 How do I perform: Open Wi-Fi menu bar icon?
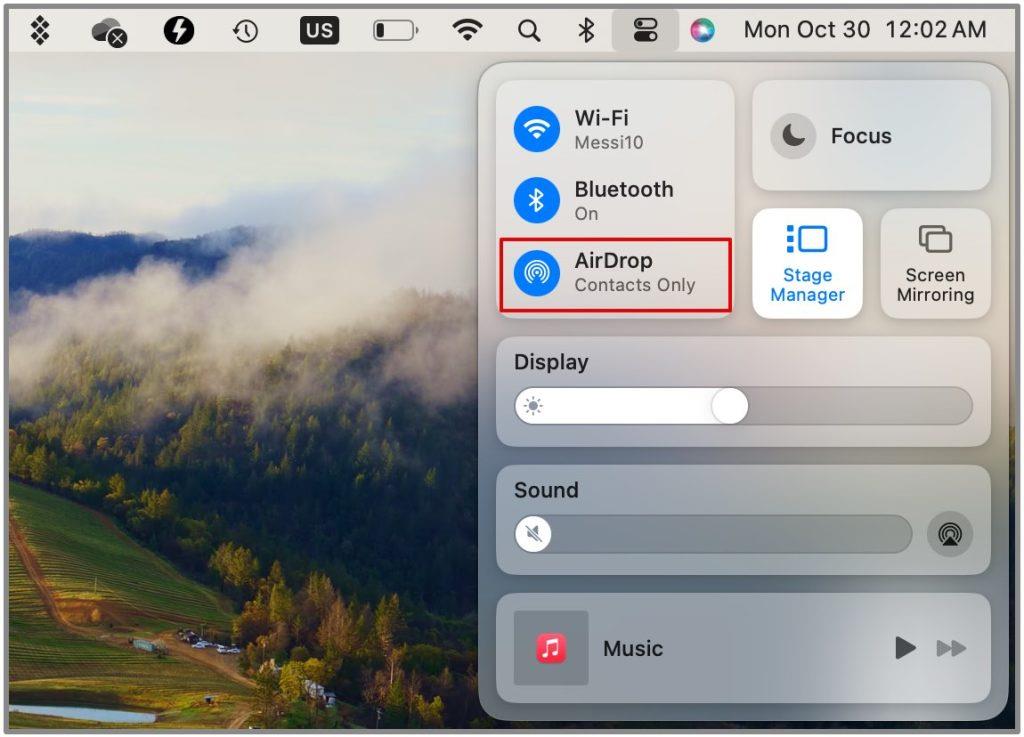pos(468,29)
